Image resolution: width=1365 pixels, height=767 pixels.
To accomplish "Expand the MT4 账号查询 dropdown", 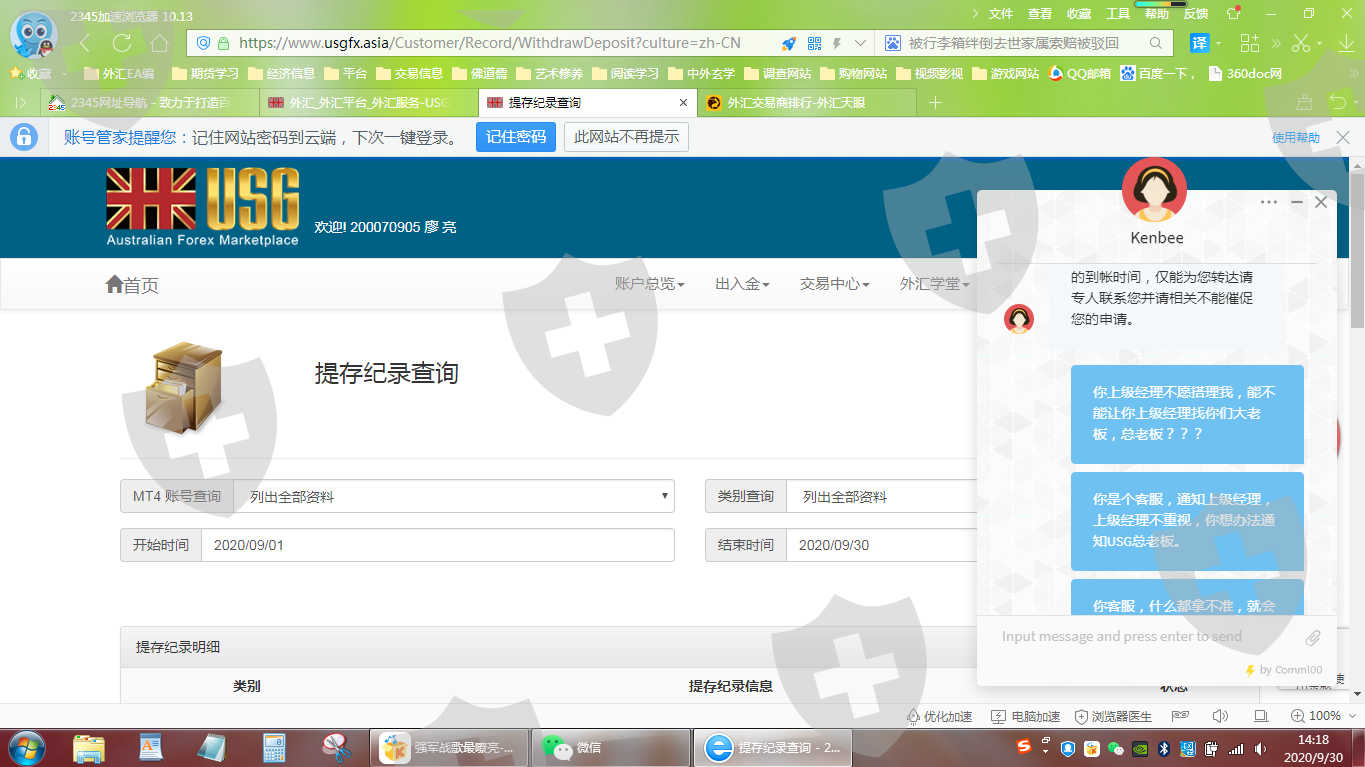I will (x=453, y=496).
